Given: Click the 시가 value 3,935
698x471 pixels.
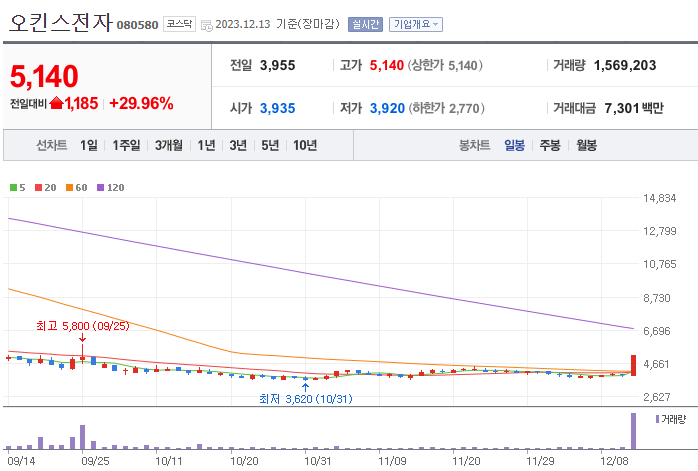Looking at the screenshot, I should [x=277, y=108].
